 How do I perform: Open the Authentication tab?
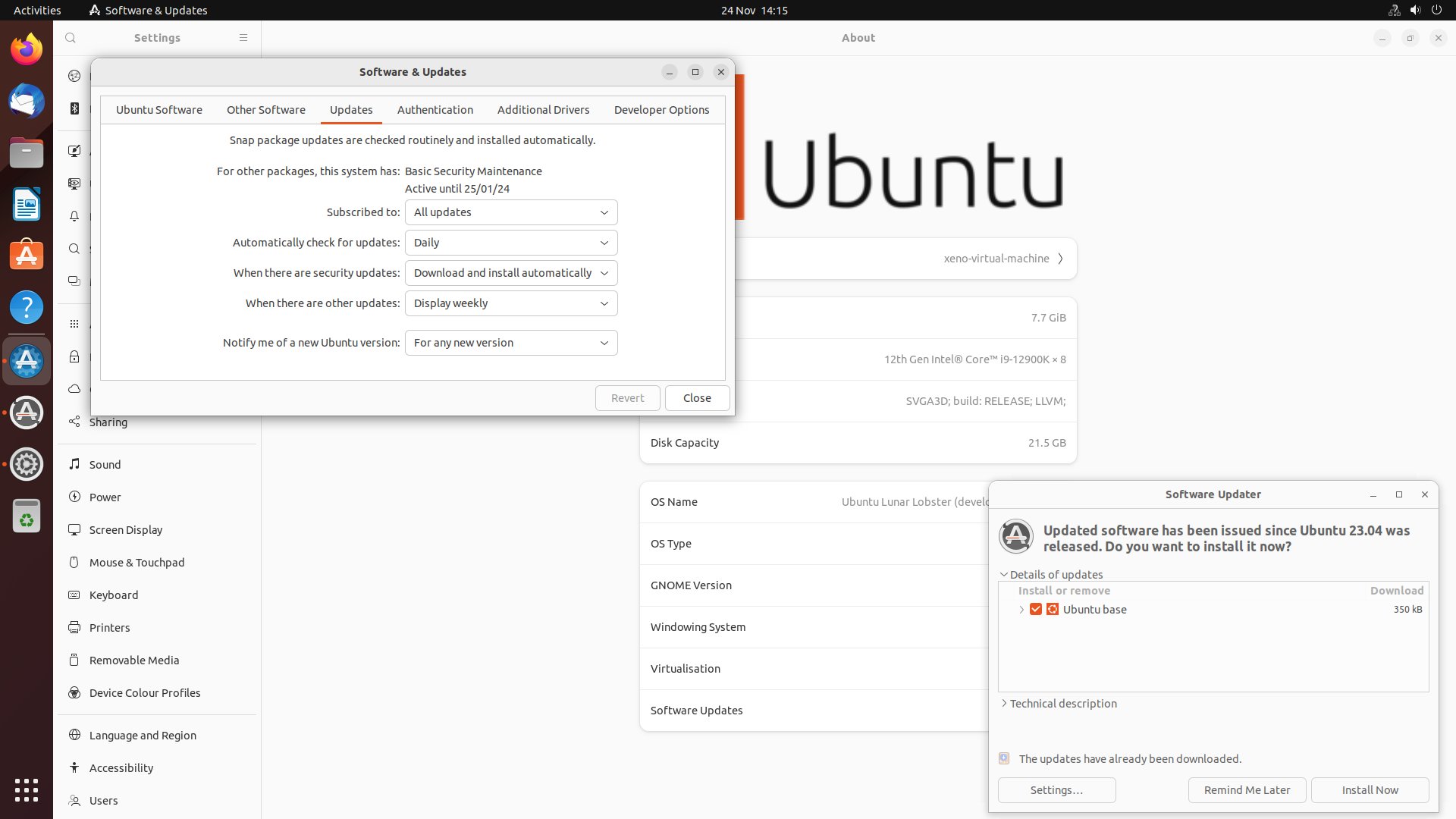point(435,109)
